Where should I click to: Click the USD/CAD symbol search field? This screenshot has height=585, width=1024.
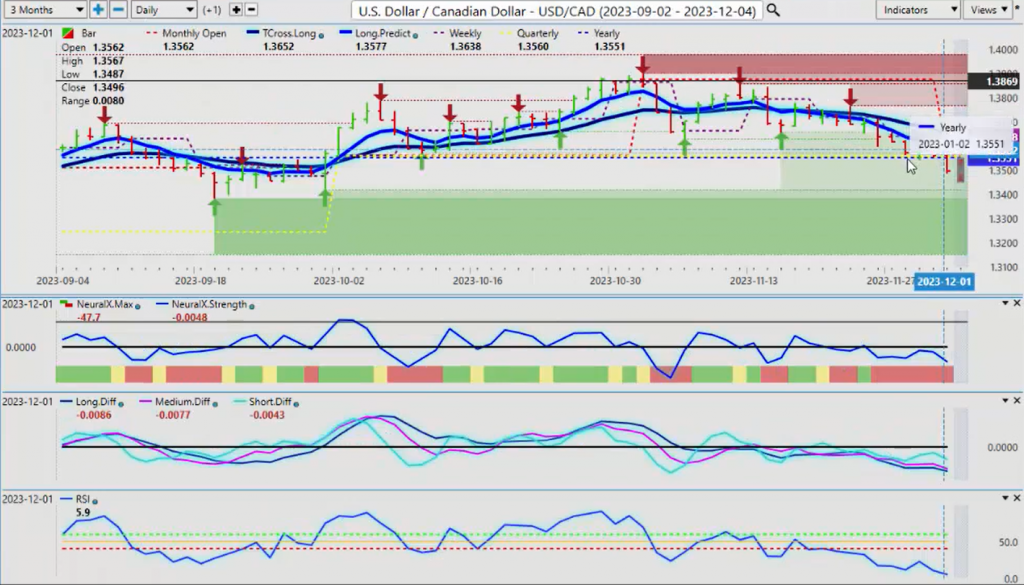tap(556, 10)
